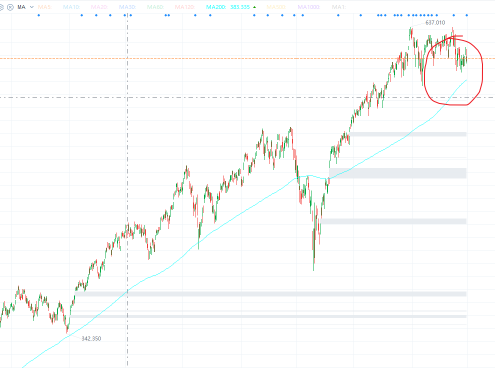Image resolution: width=495 pixels, height=368 pixels.
Task: Toggle the MA5 moving average label
Action: click(x=44, y=7)
